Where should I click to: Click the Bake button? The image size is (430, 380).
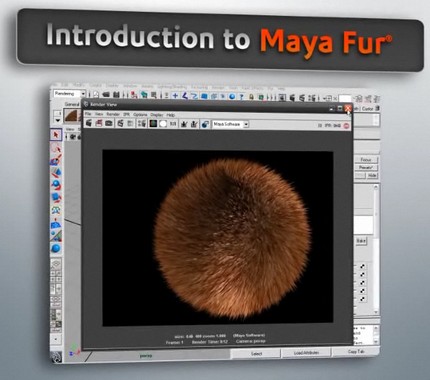coord(360,241)
